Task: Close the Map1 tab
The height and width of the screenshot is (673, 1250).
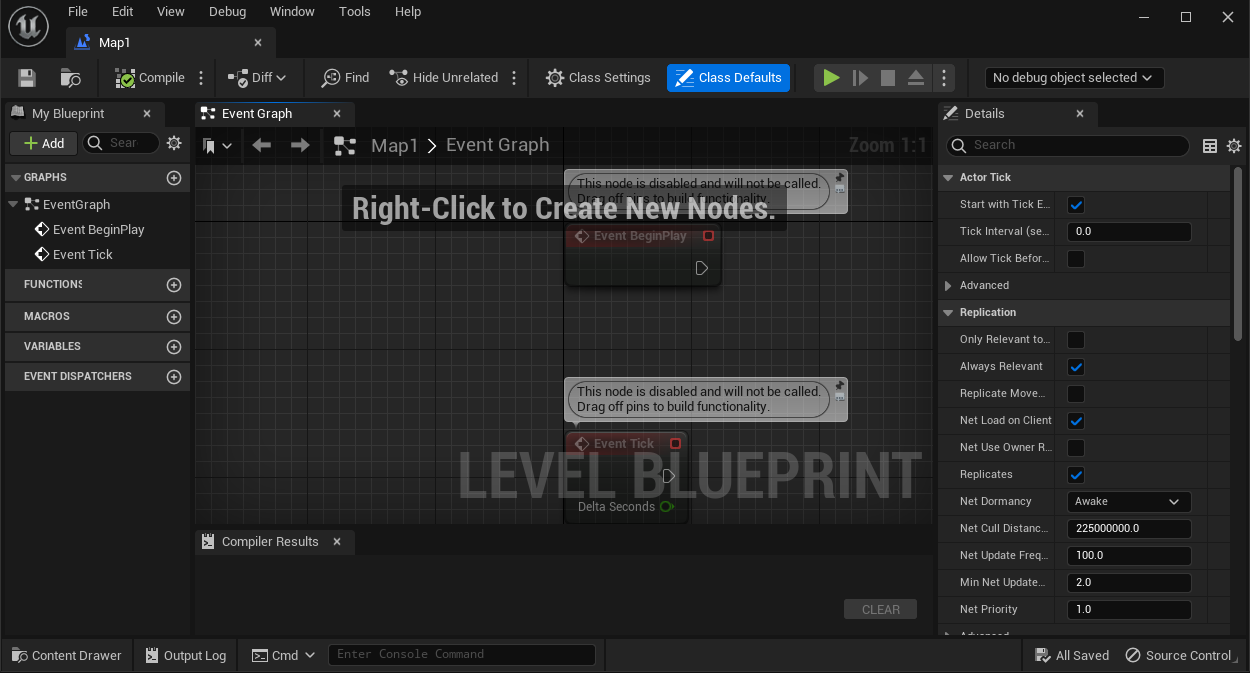Action: click(x=258, y=43)
